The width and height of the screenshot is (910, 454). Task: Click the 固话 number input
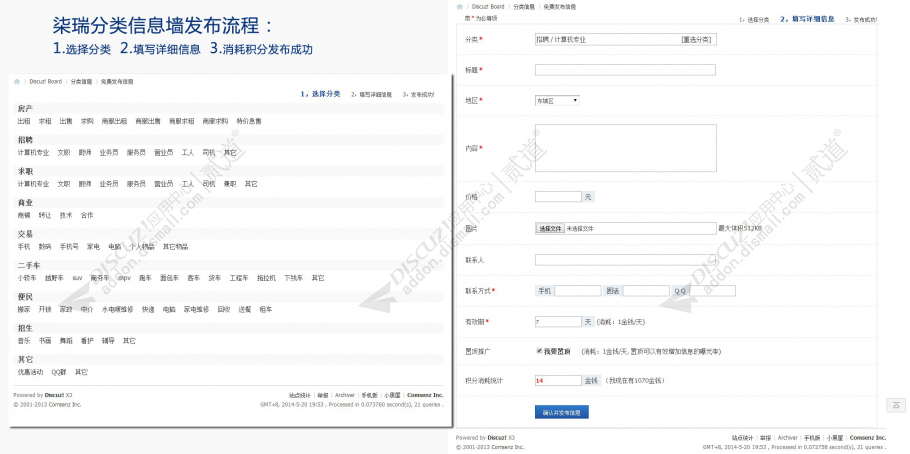coord(646,290)
